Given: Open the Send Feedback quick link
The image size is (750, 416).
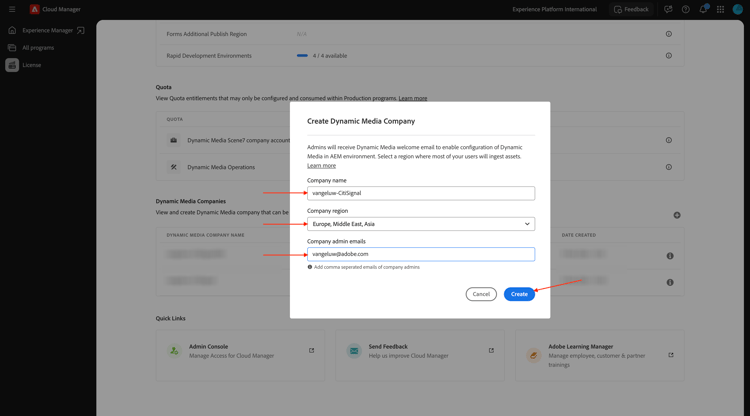Looking at the screenshot, I should pyautogui.click(x=420, y=355).
